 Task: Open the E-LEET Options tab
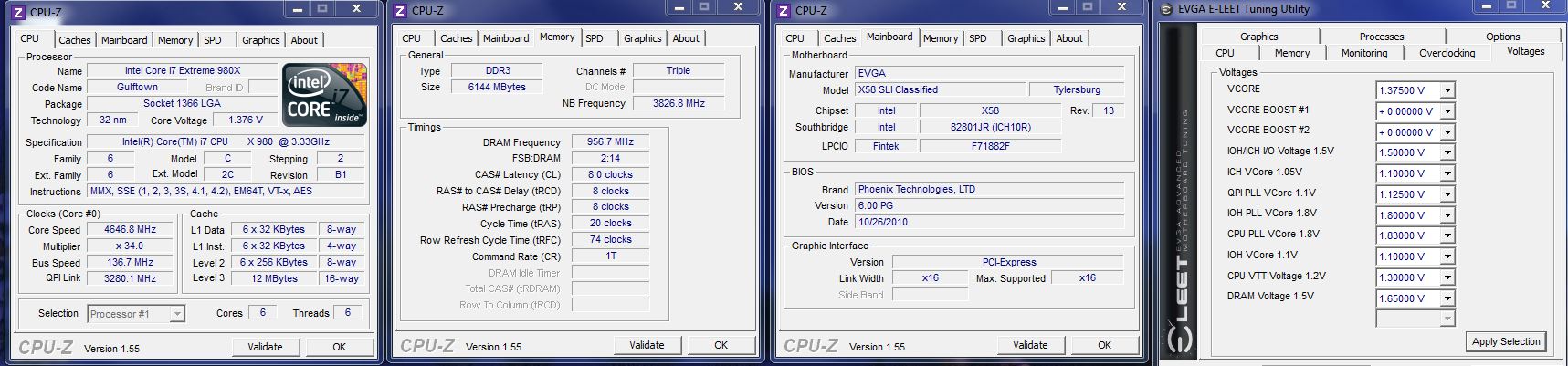coord(1502,37)
